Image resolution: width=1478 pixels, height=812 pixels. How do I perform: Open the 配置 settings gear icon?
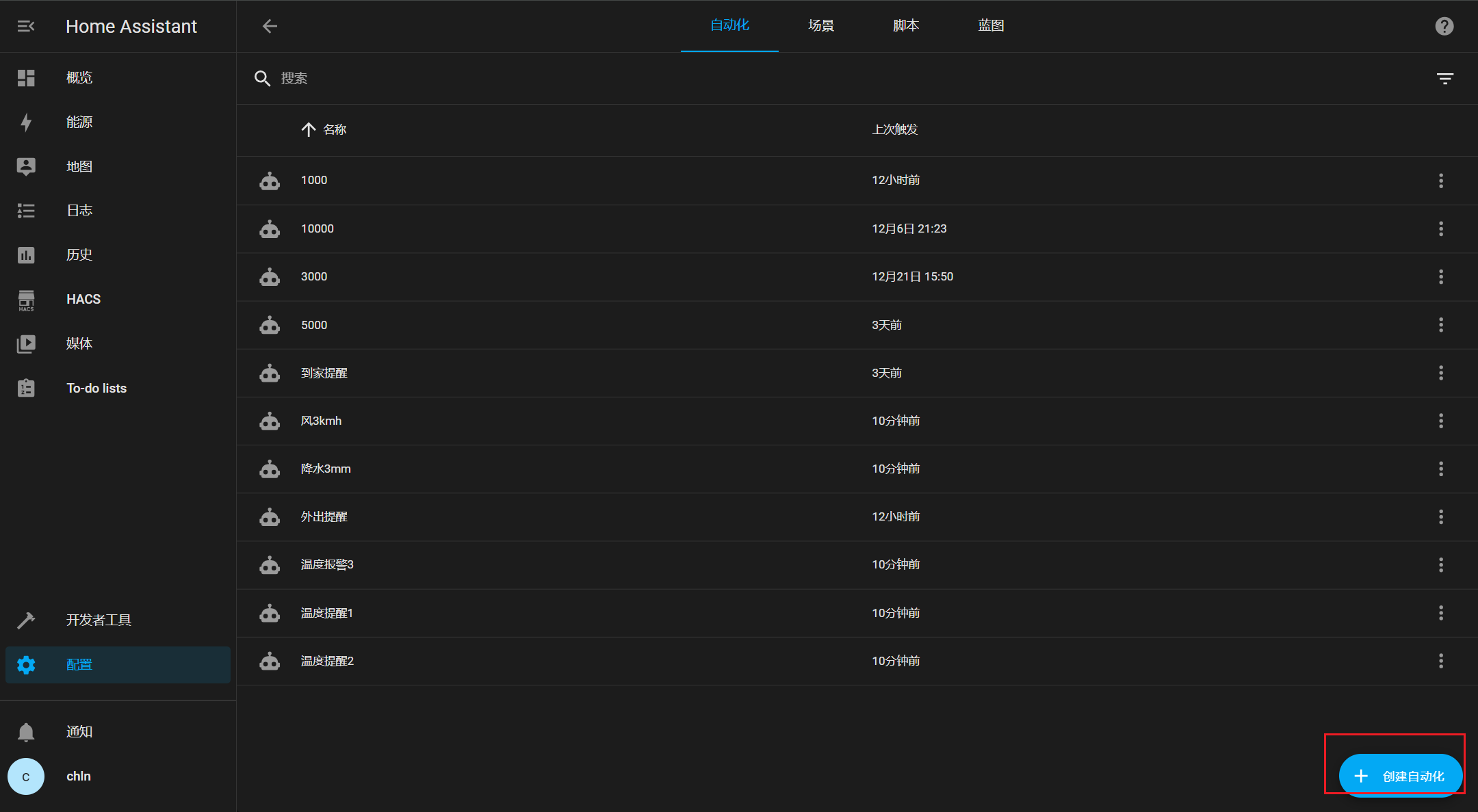tap(26, 665)
